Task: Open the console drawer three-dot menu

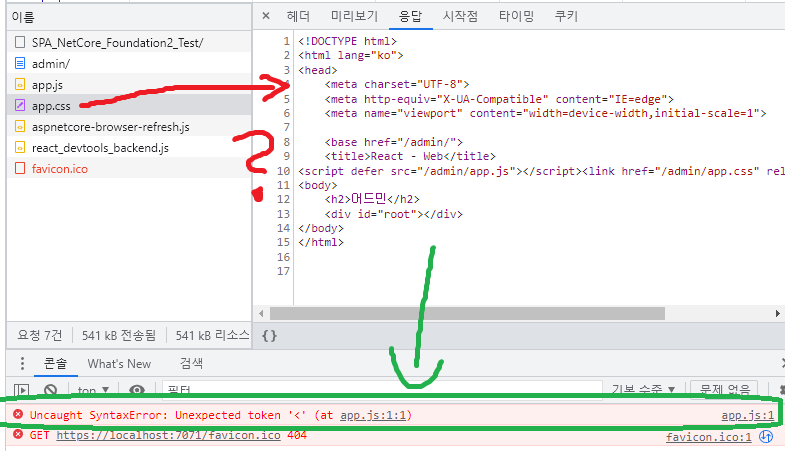Action: tap(22, 363)
